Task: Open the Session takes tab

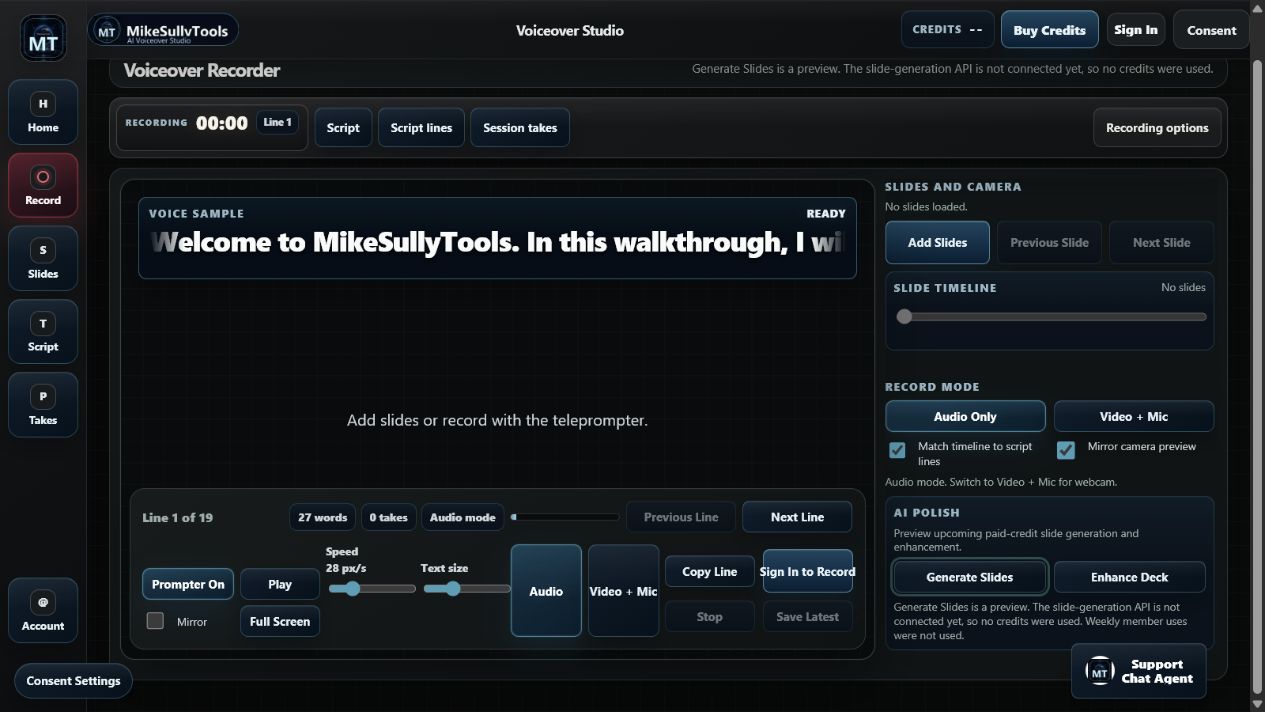Action: click(520, 127)
